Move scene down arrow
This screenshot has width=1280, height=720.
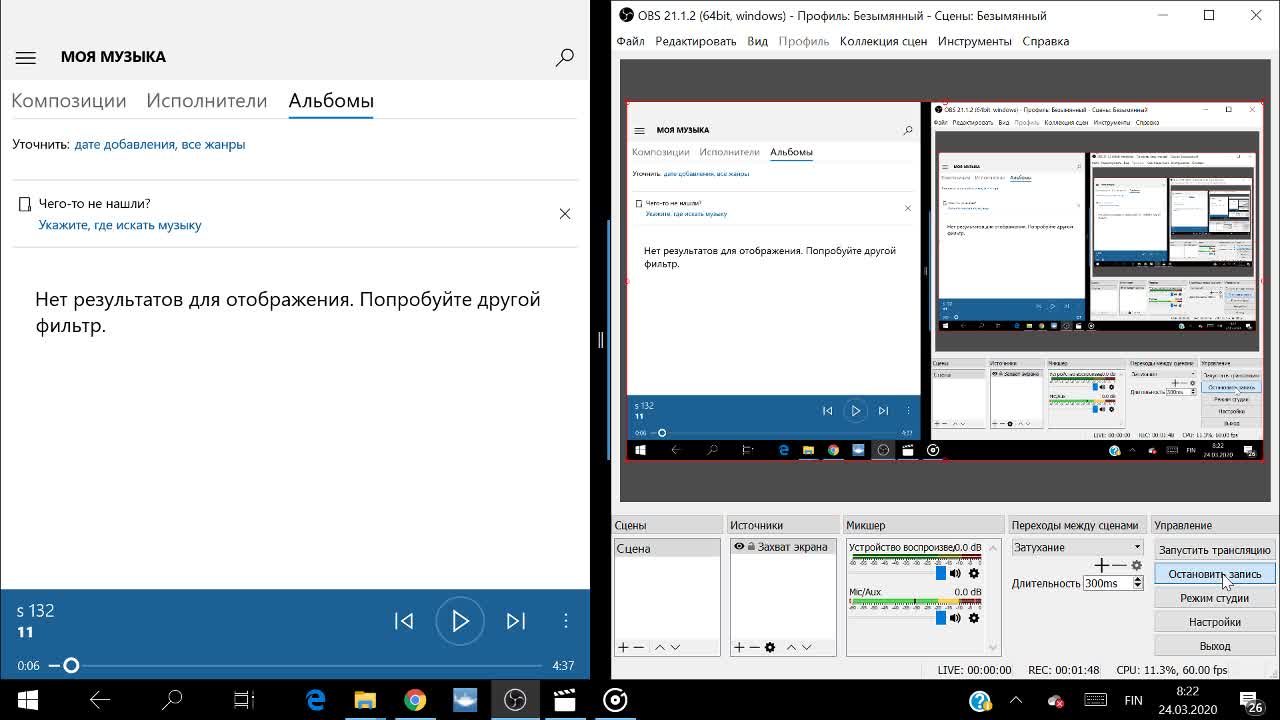tap(676, 647)
